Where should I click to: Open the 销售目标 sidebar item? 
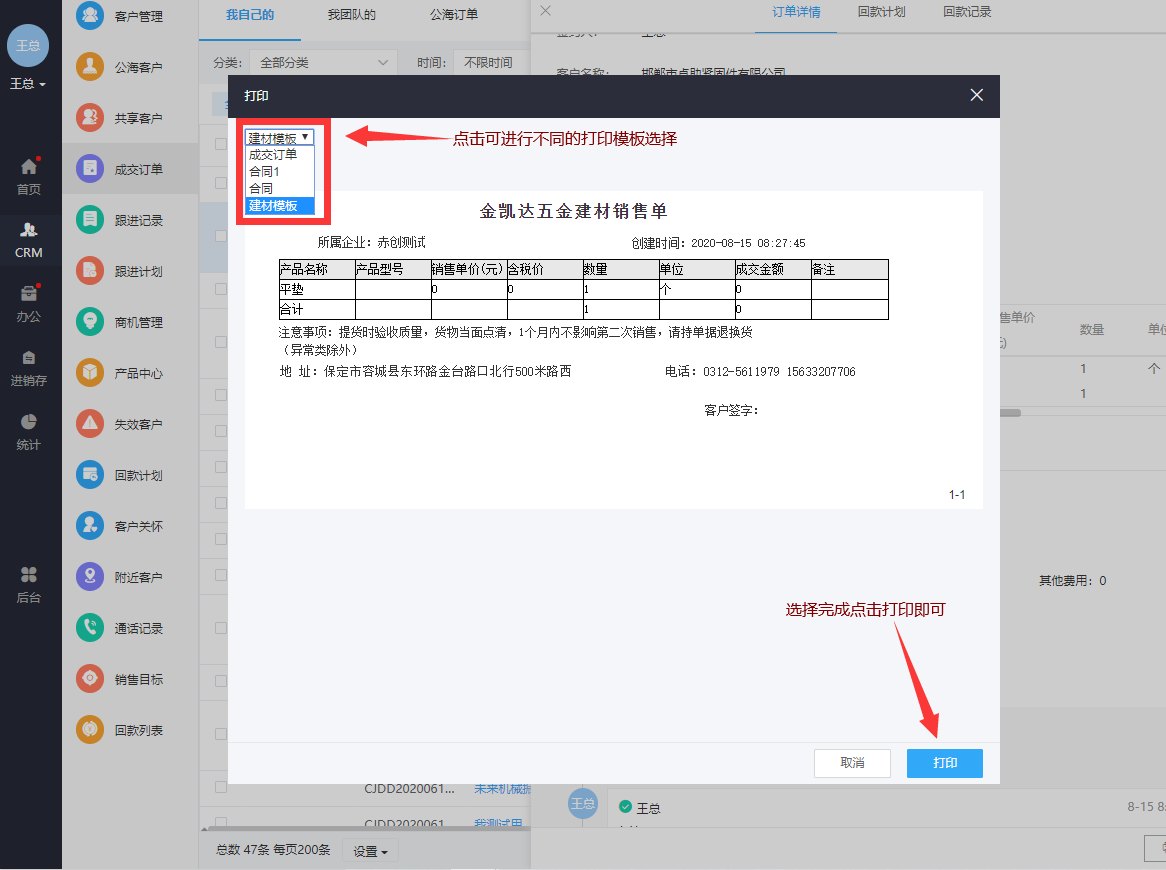[x=130, y=680]
